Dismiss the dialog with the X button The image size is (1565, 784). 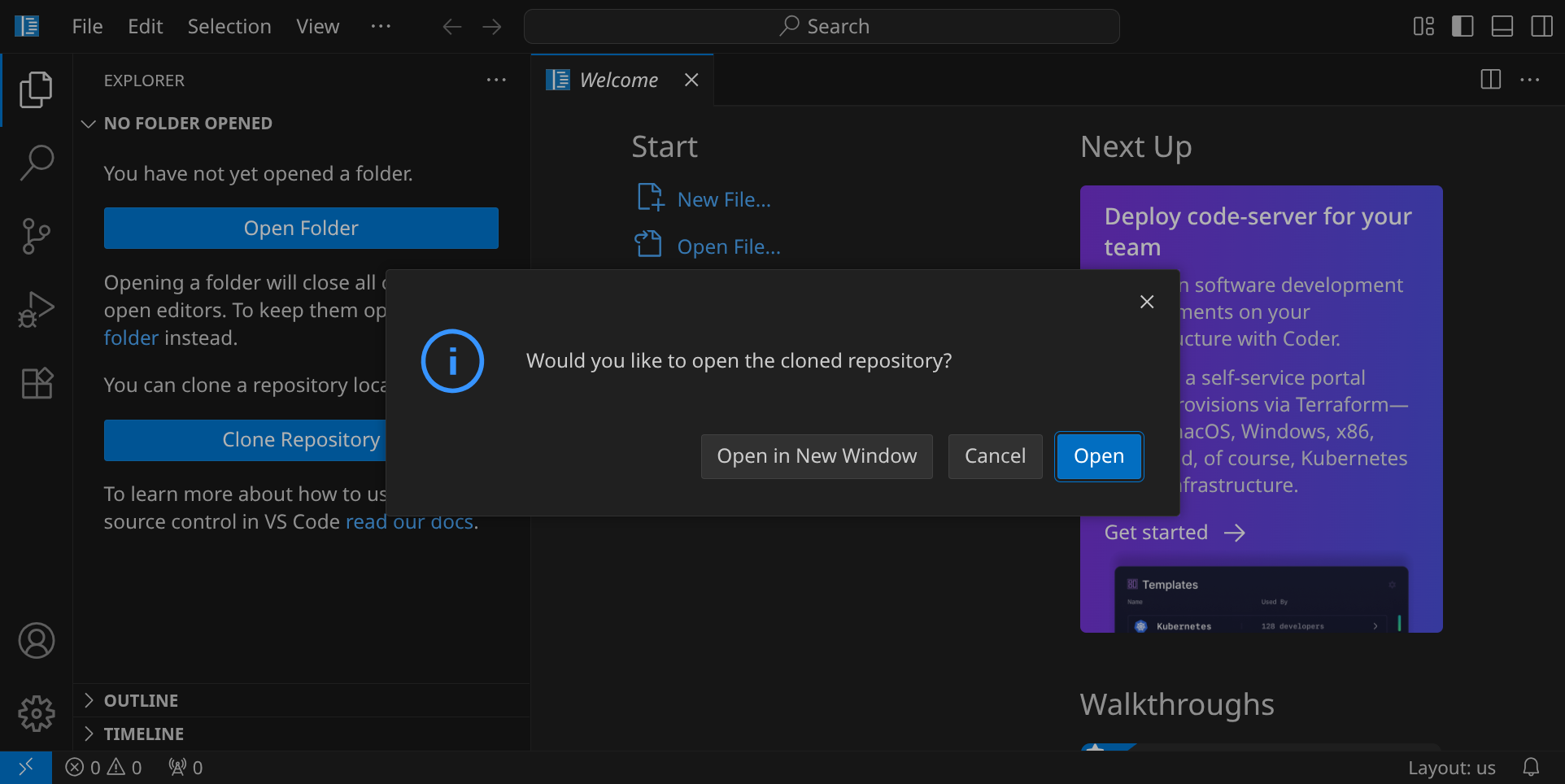[x=1147, y=302]
